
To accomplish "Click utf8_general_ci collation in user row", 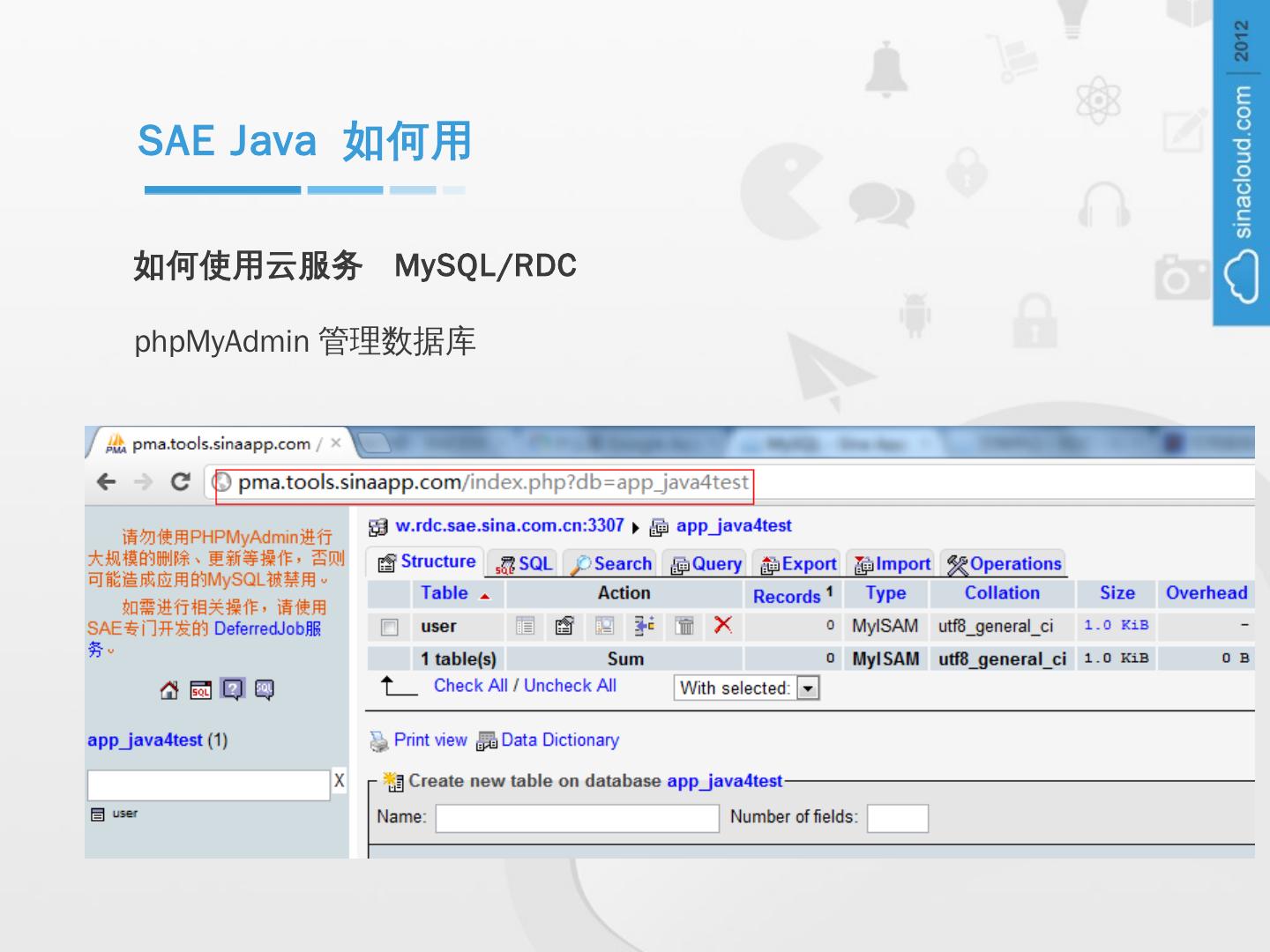I will pyautogui.click(x=996, y=627).
